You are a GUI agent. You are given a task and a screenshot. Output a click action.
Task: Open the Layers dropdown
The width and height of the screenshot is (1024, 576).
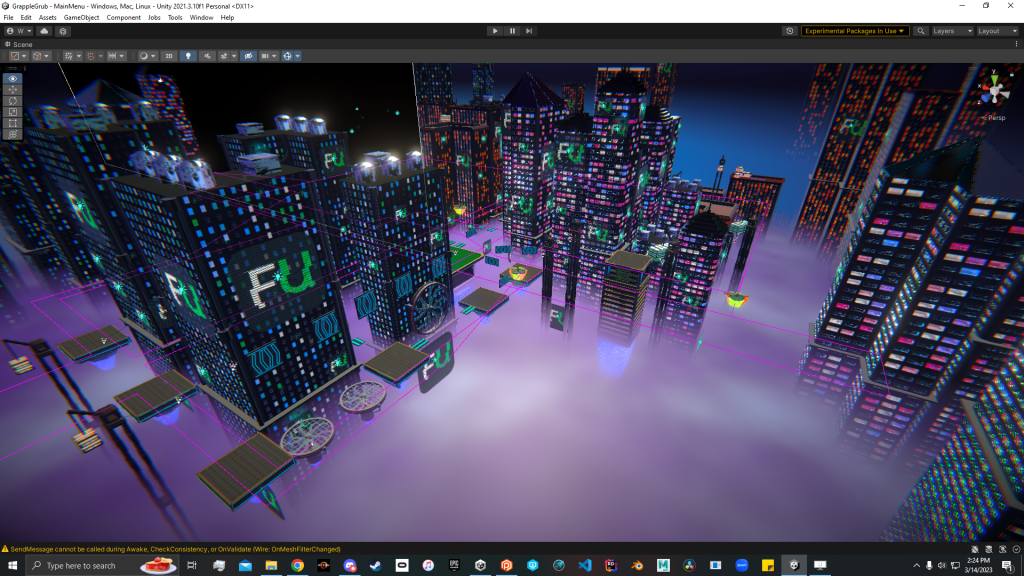950,31
